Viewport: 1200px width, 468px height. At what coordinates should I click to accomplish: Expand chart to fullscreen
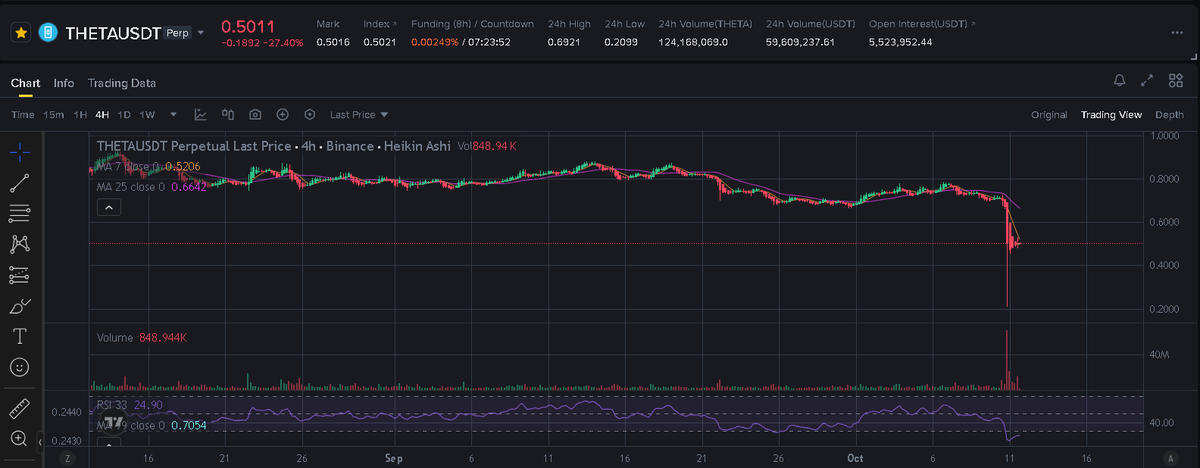[1148, 79]
